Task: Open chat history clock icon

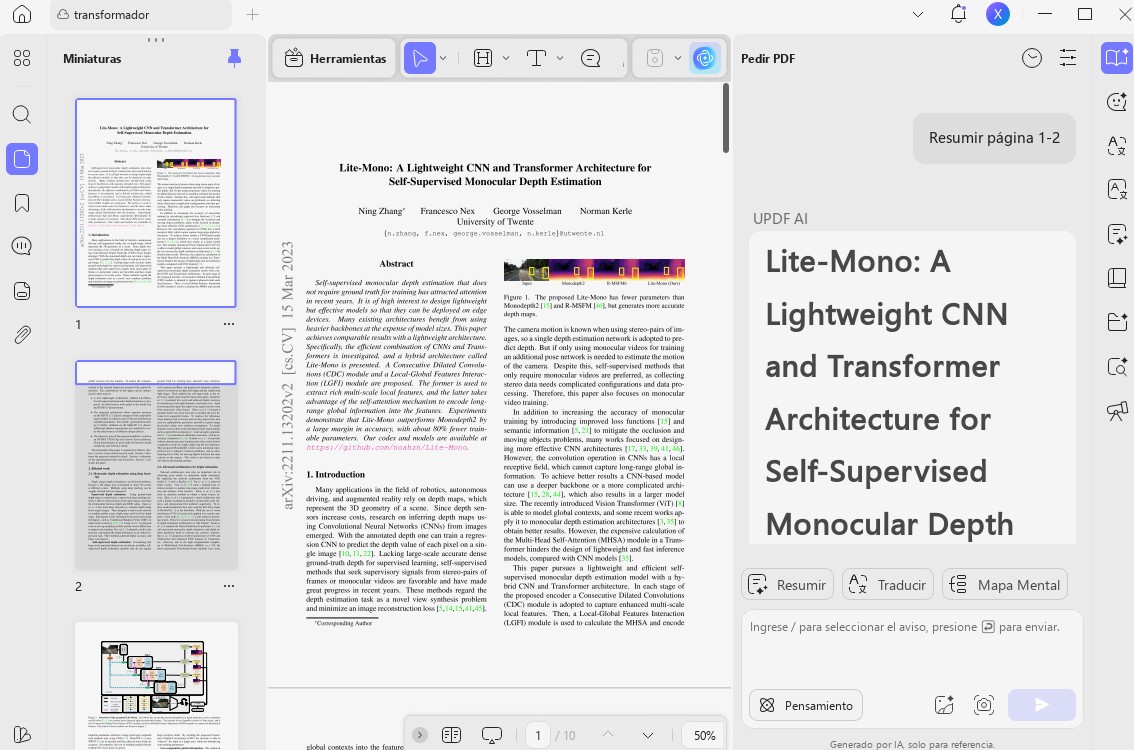Action: (x=1032, y=58)
